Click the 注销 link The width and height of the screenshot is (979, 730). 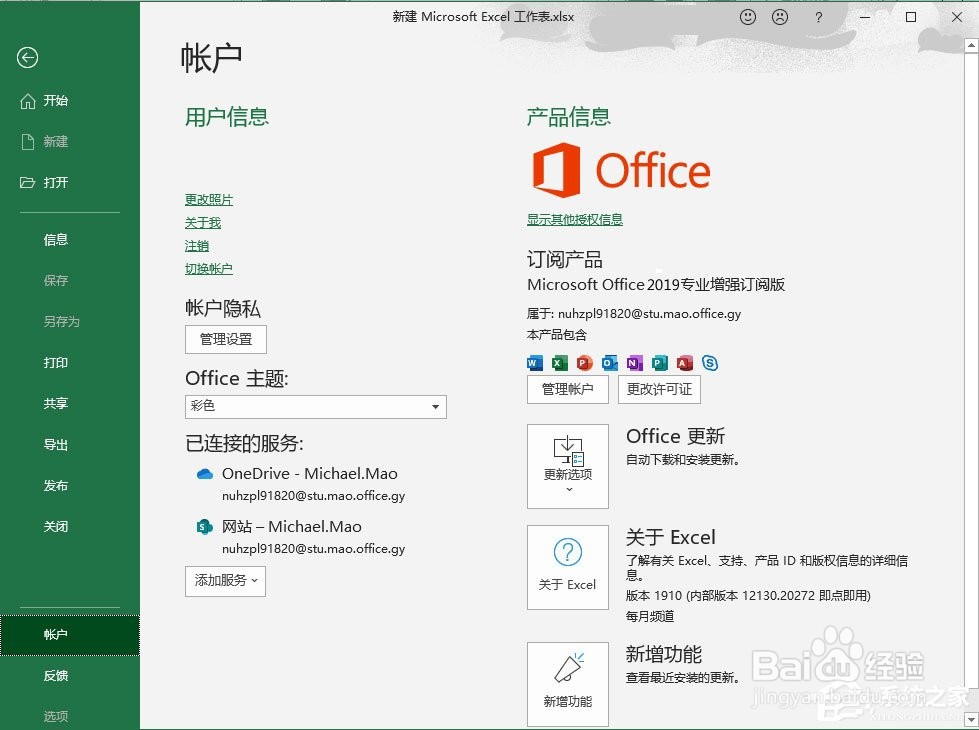tap(197, 245)
